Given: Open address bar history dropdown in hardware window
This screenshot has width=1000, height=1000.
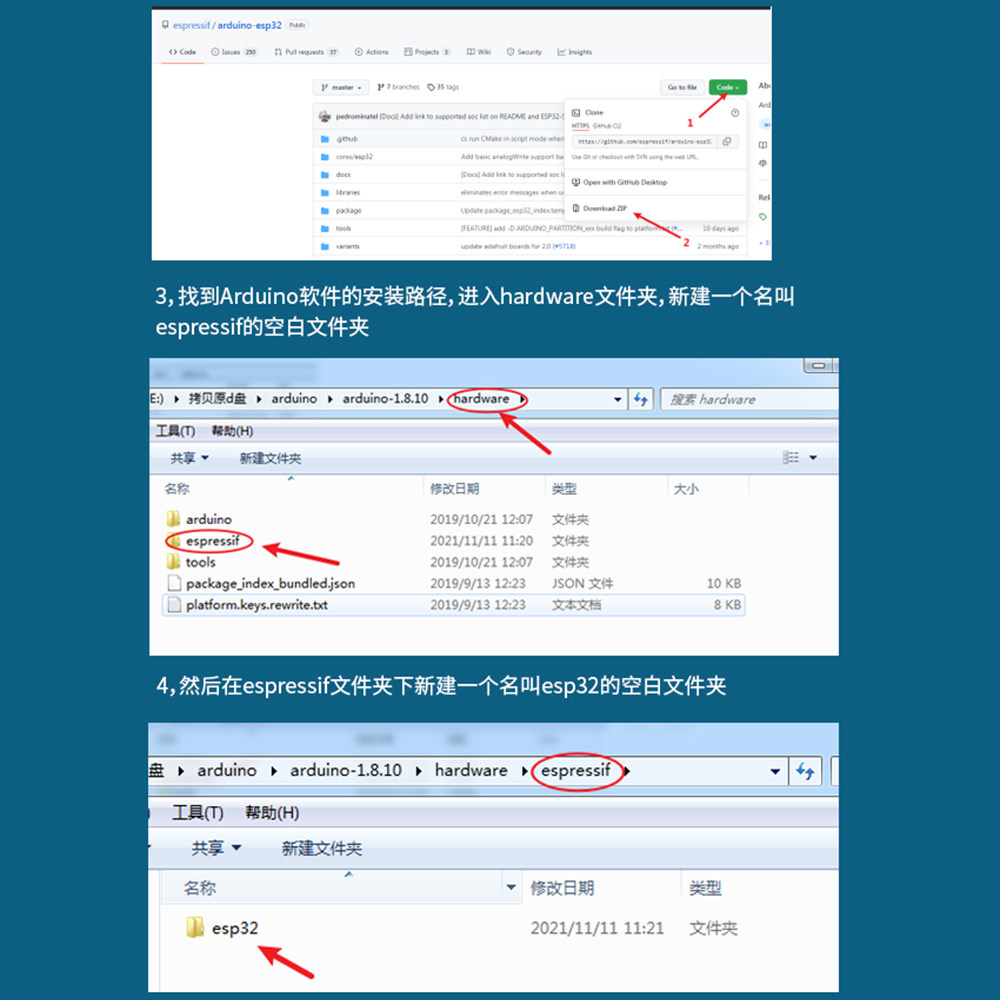Looking at the screenshot, I should click(617, 400).
